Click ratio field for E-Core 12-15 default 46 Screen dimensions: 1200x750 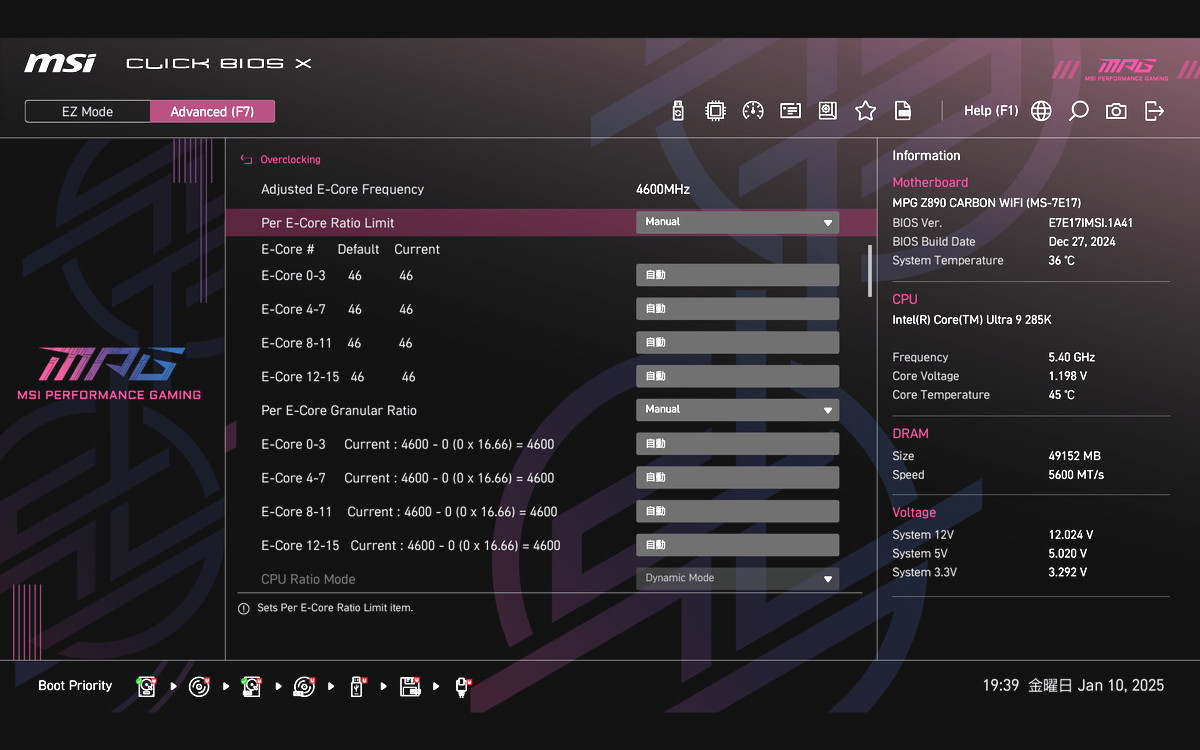point(737,376)
